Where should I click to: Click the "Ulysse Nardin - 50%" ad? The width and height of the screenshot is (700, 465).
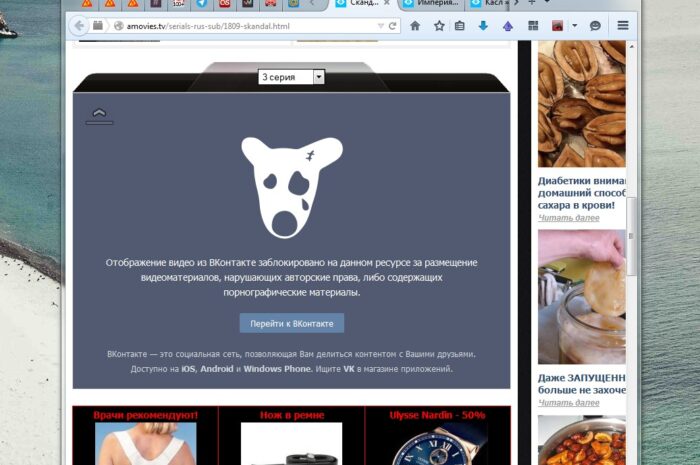click(x=438, y=414)
